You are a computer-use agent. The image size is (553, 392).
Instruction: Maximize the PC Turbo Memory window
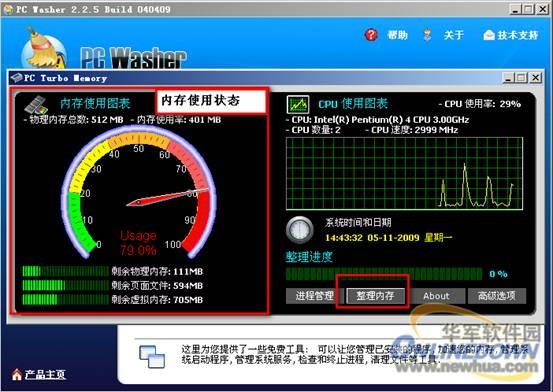point(522,78)
